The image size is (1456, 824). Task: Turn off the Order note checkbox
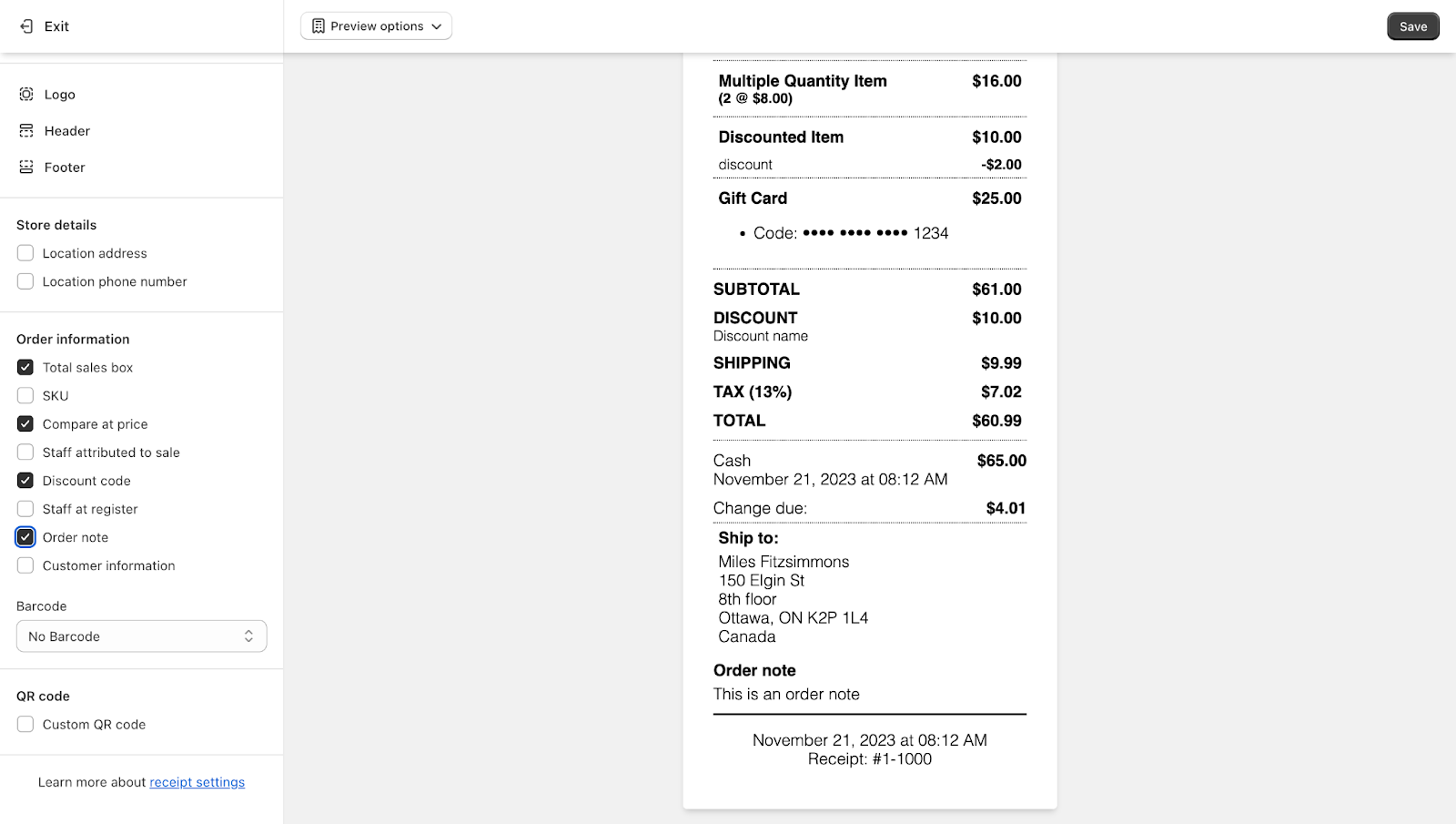(25, 537)
